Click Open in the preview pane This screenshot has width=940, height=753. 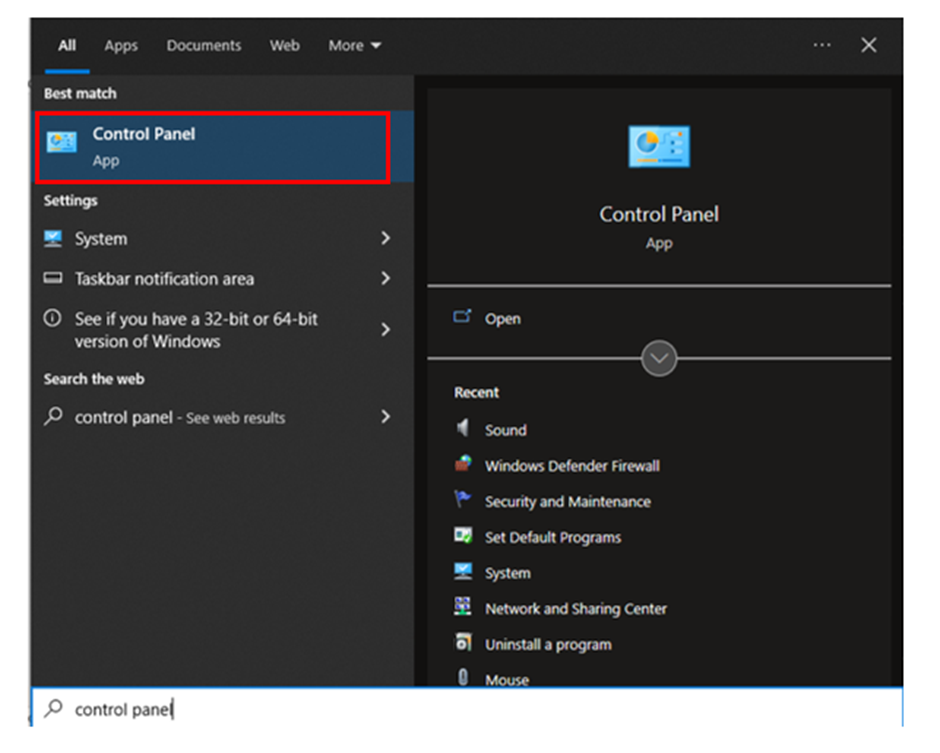tap(502, 318)
